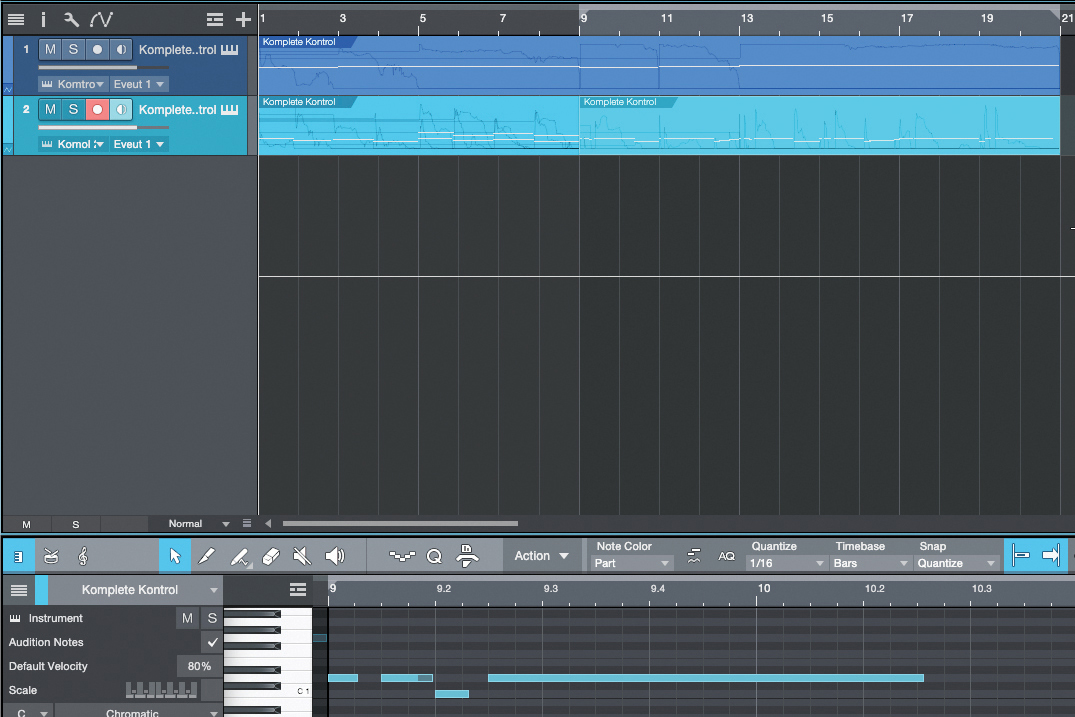Arm record on track 1
The width and height of the screenshot is (1075, 717).
click(x=97, y=49)
